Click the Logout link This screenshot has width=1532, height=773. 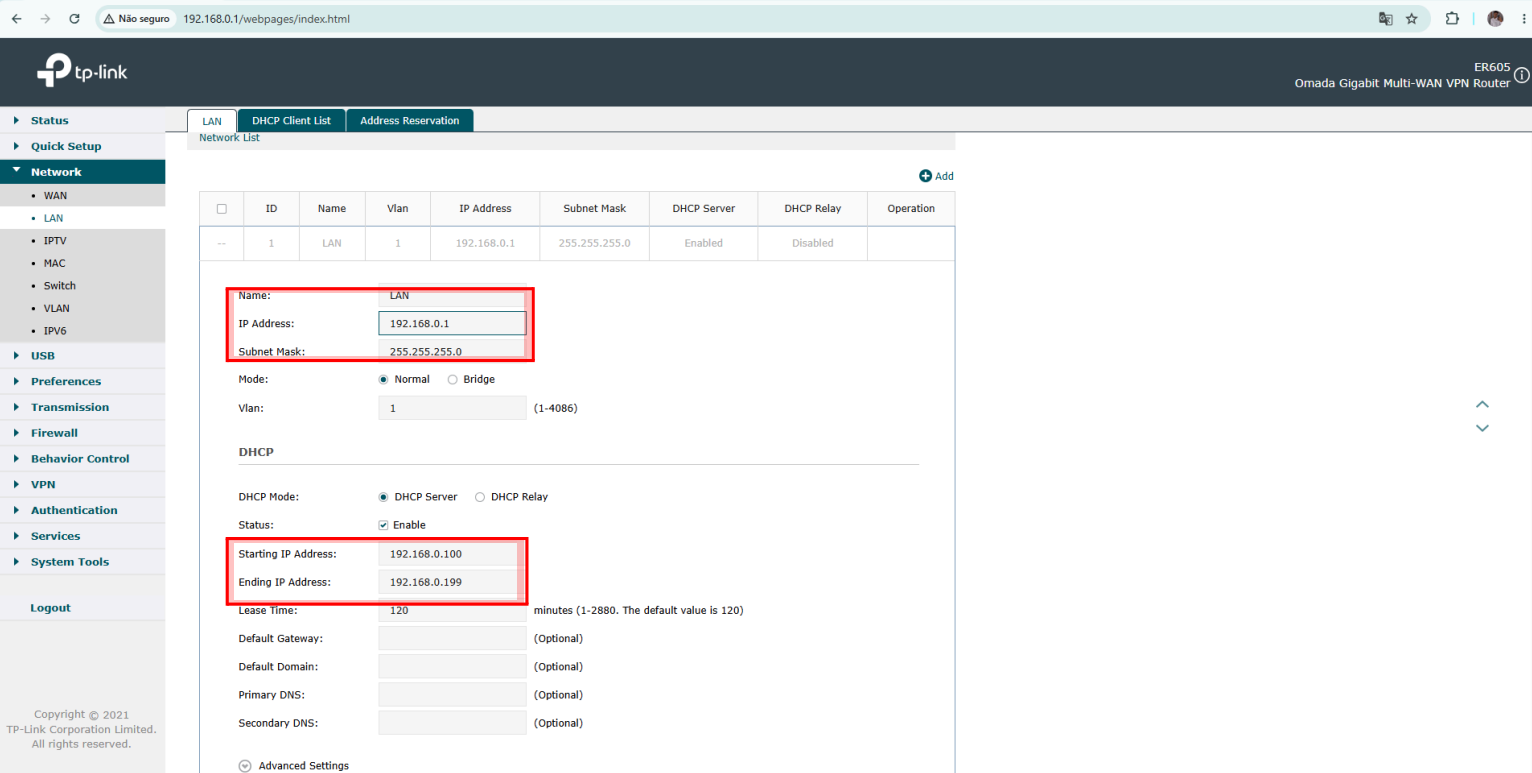(50, 608)
